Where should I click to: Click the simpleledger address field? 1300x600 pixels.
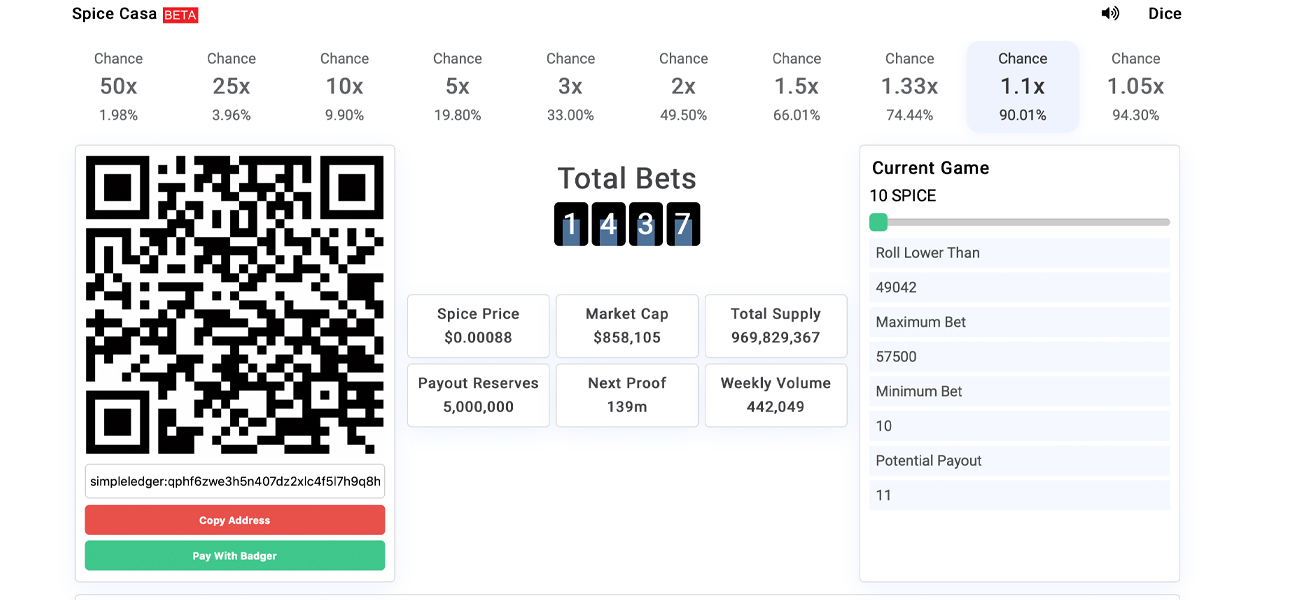(235, 481)
